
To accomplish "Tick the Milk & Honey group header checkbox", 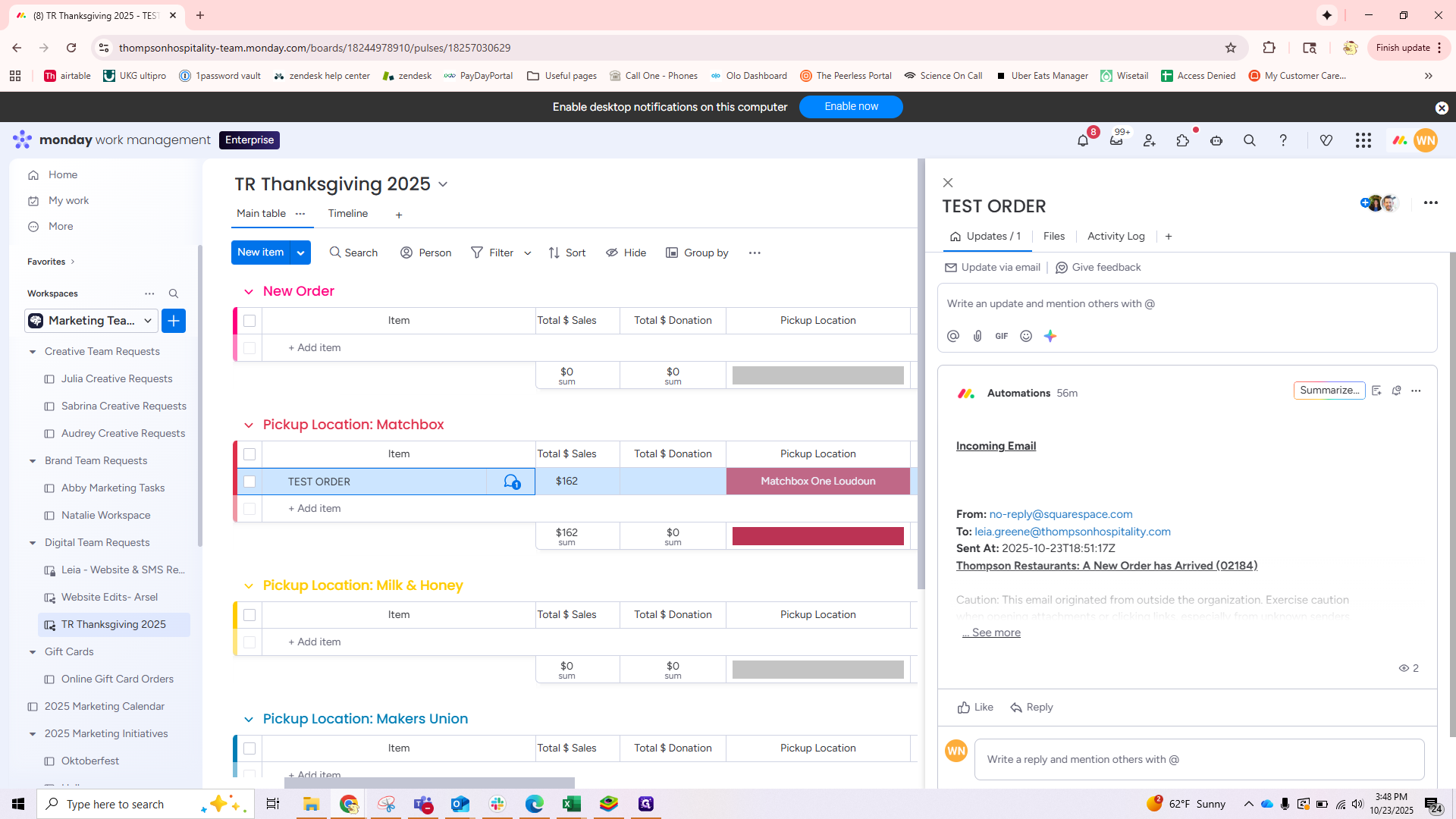I will click(249, 615).
